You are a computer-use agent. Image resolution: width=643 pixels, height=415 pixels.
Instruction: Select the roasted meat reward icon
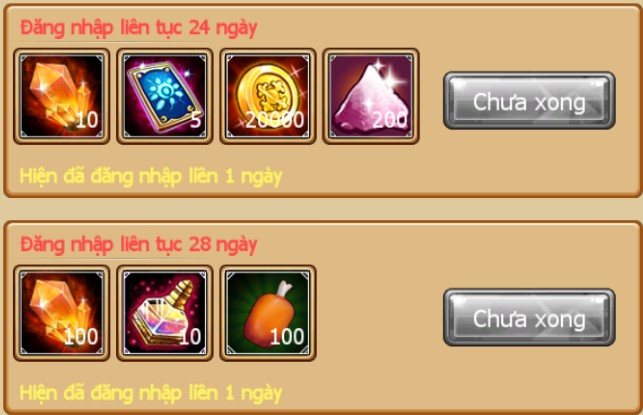[268, 313]
